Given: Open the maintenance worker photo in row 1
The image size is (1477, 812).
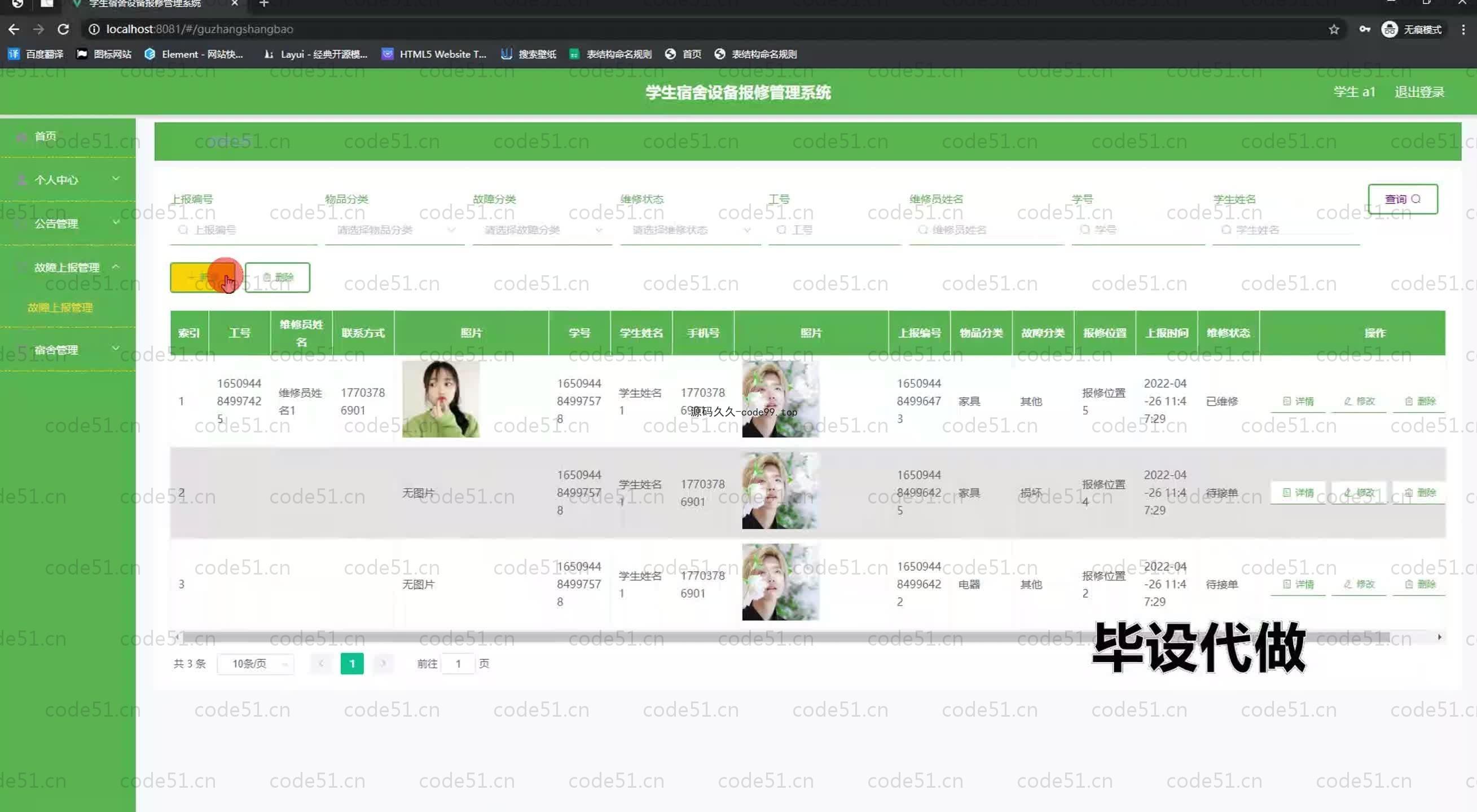Looking at the screenshot, I should [441, 399].
